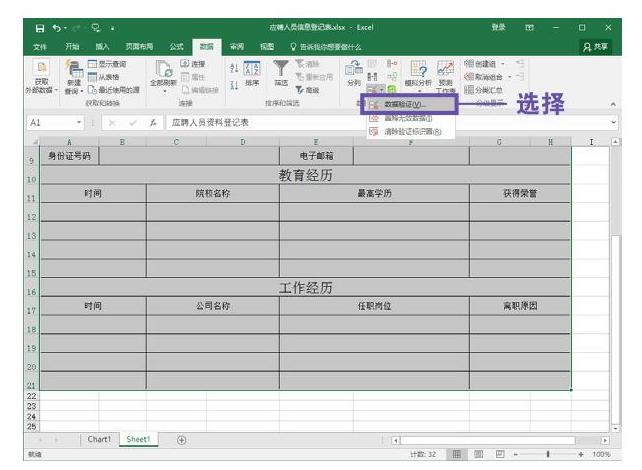Image resolution: width=642 pixels, height=470 pixels.
Task: Switch to the Chart1 sheet tab
Action: (100, 440)
